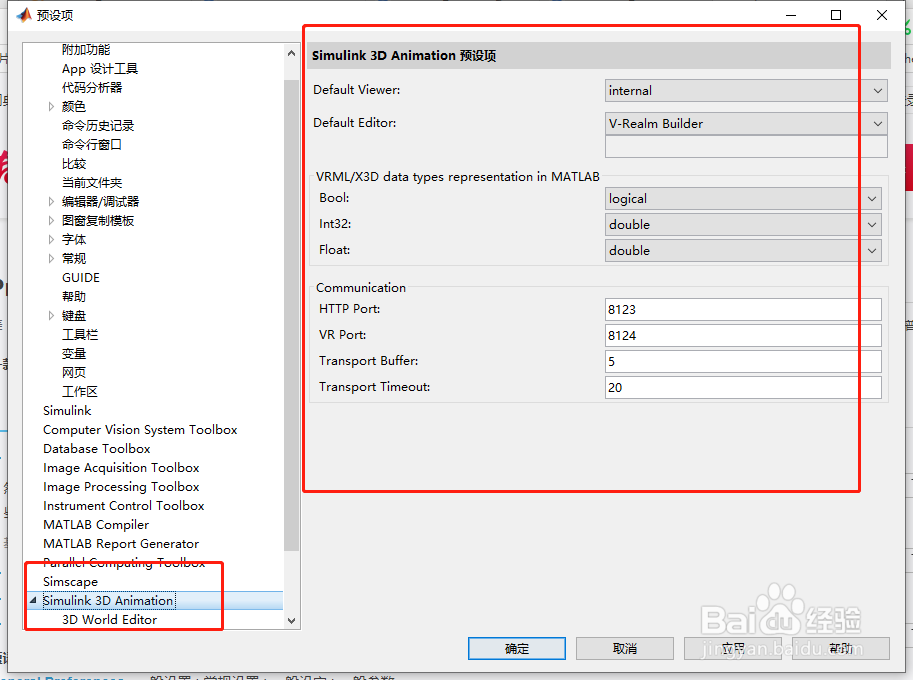
Task: Select the Simulink 3D Animation item
Action: (x=108, y=601)
